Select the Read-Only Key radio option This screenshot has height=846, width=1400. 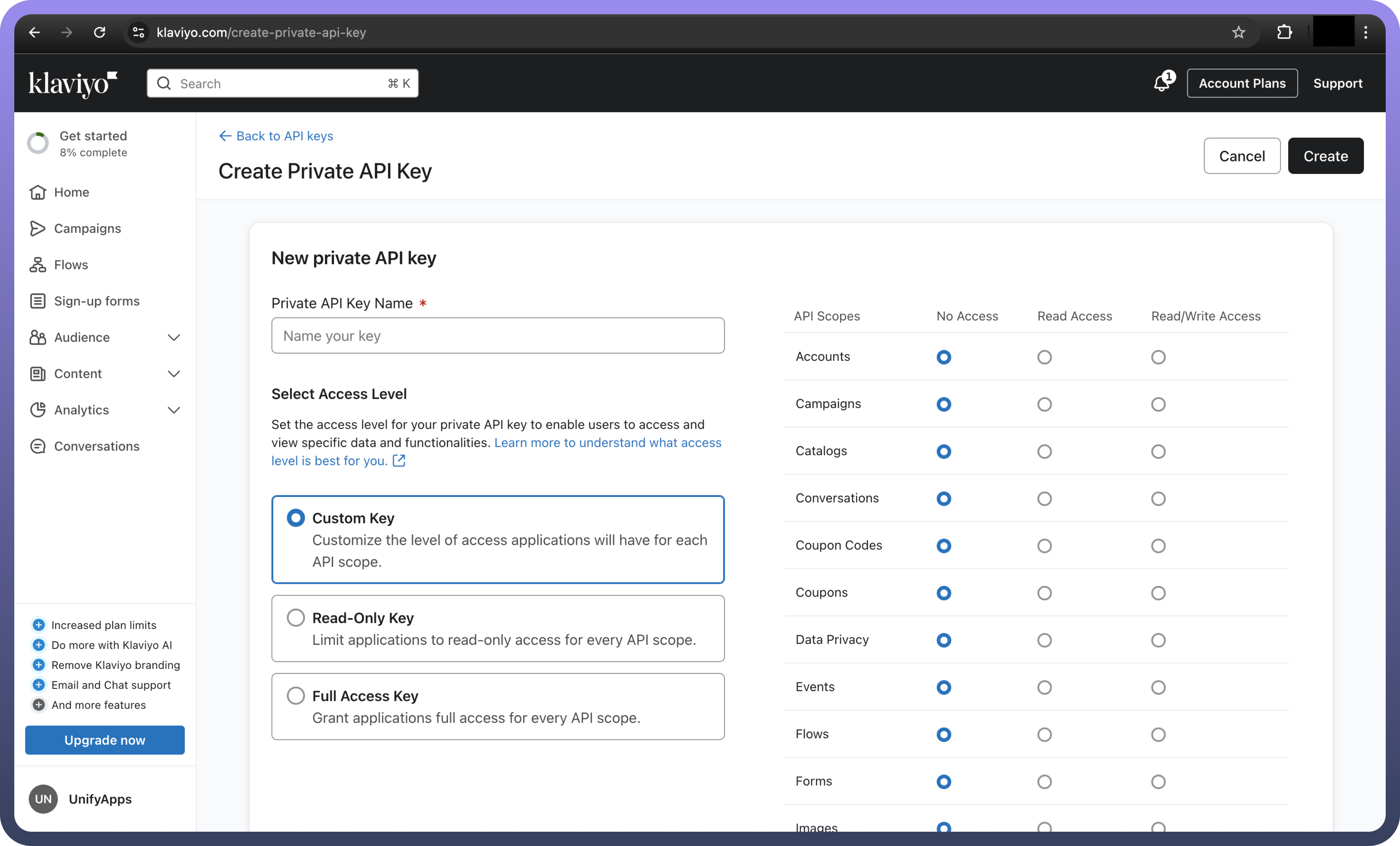295,617
